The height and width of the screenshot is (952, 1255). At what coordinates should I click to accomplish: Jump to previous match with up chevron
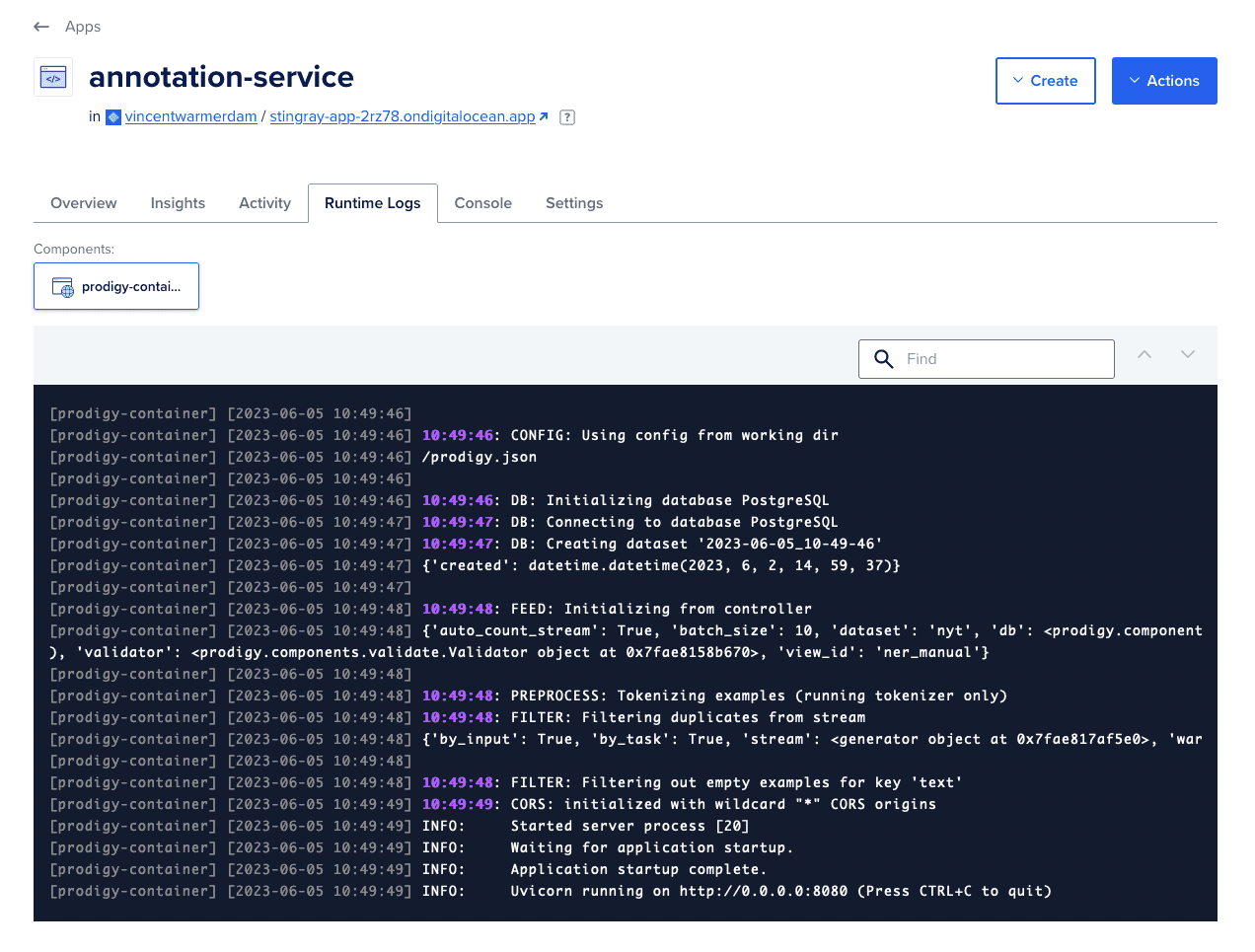(1144, 353)
